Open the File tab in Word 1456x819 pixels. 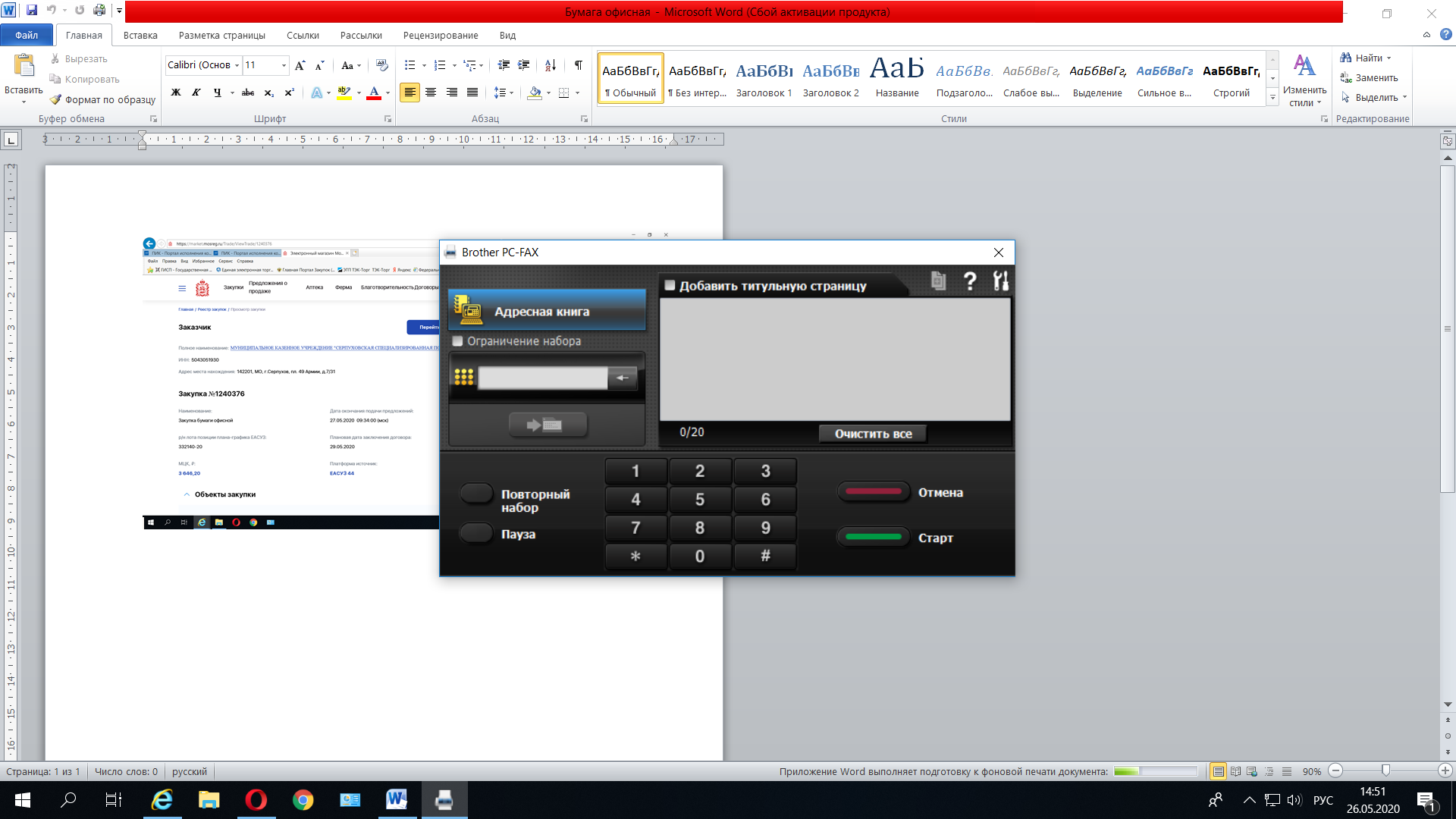[27, 35]
